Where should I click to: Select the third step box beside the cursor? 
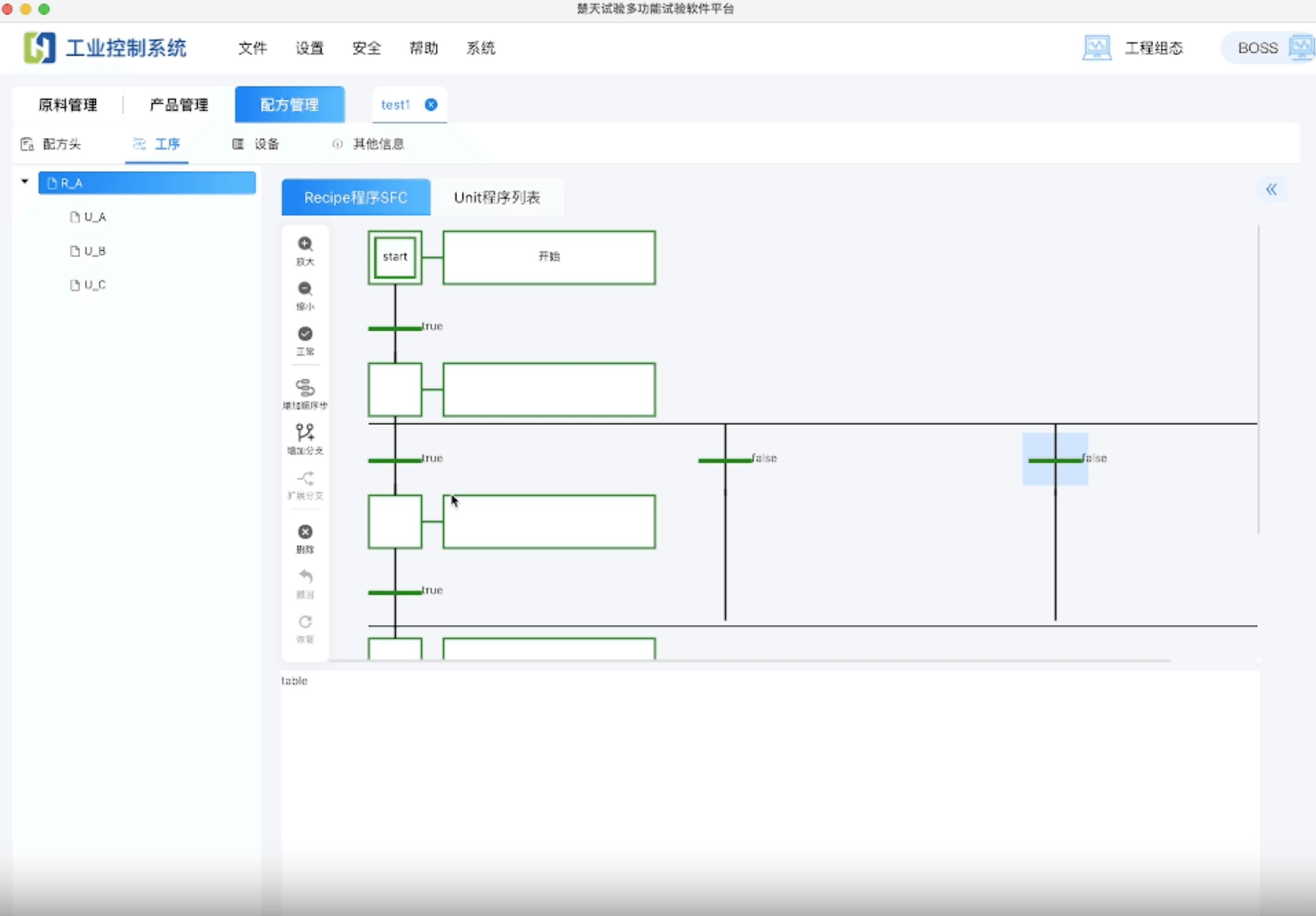tap(395, 522)
